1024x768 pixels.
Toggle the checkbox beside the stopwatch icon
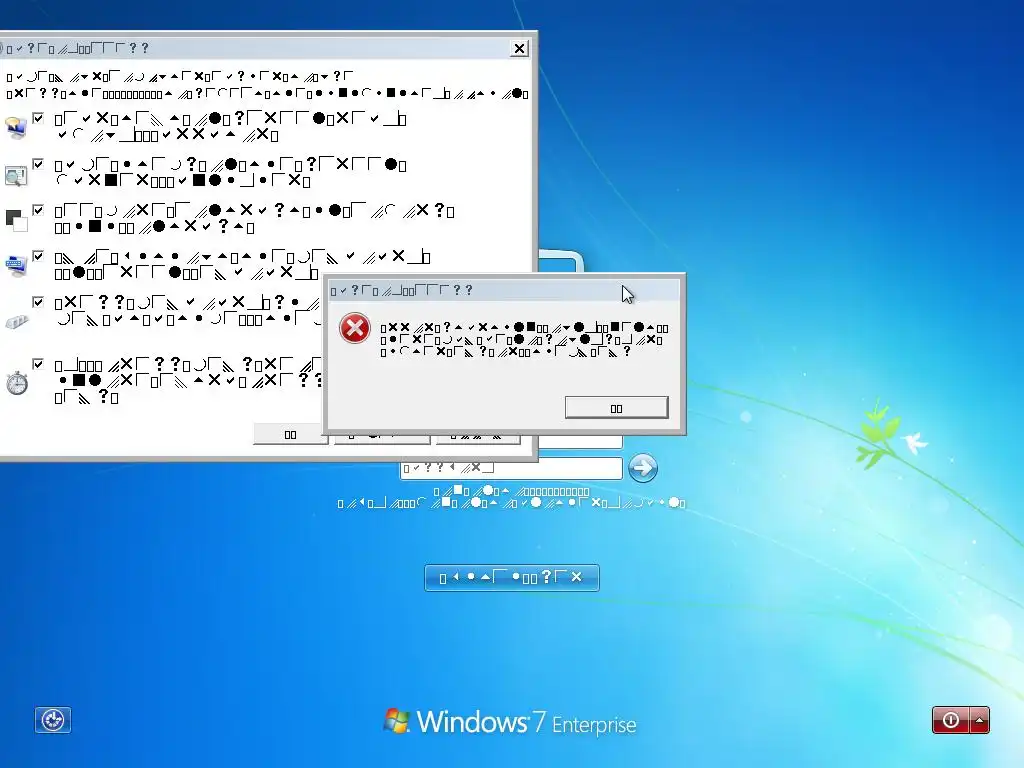[x=39, y=364]
